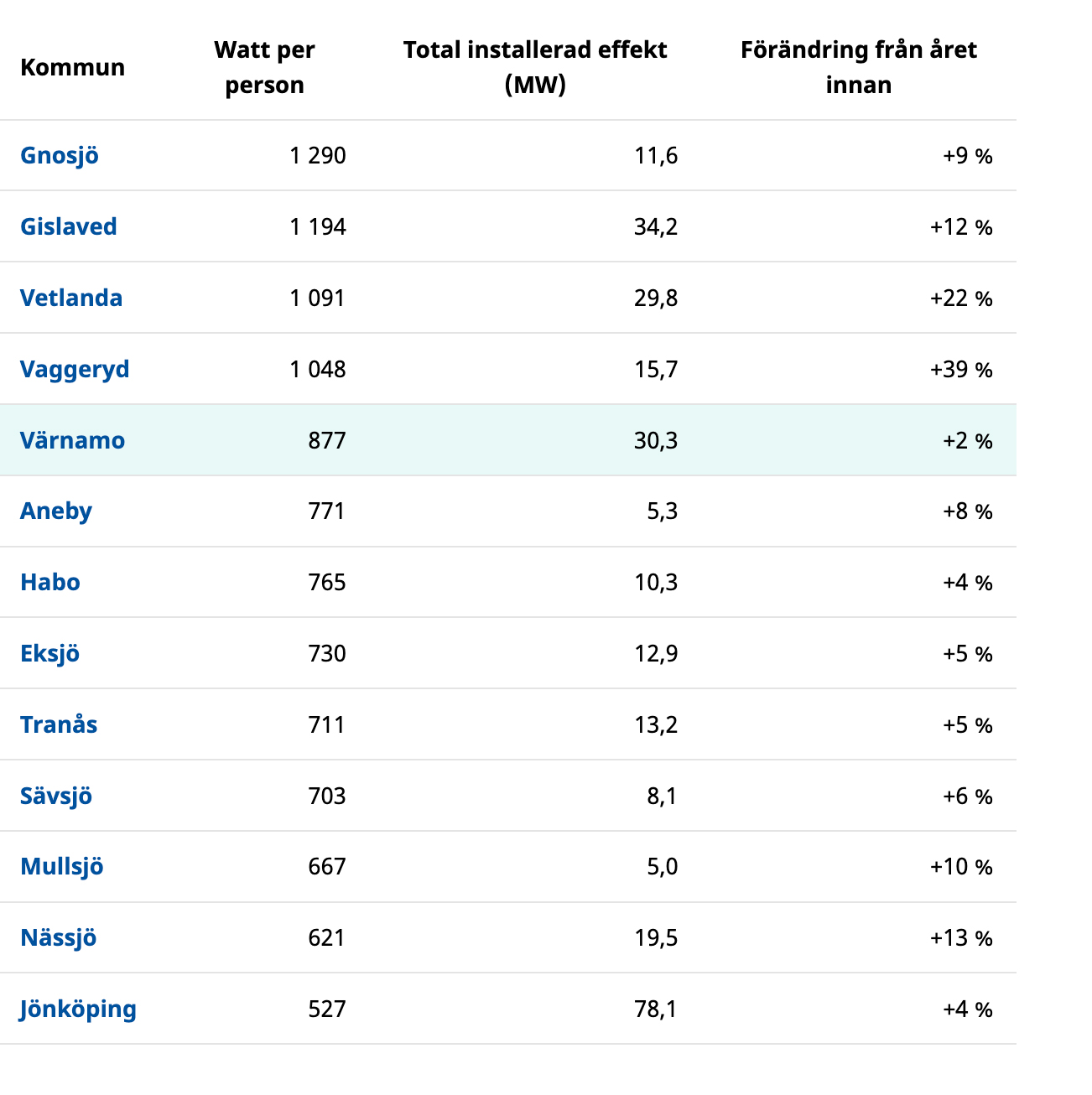The height and width of the screenshot is (1095, 1092).
Task: Open the Nässjö link
Action: tap(59, 938)
